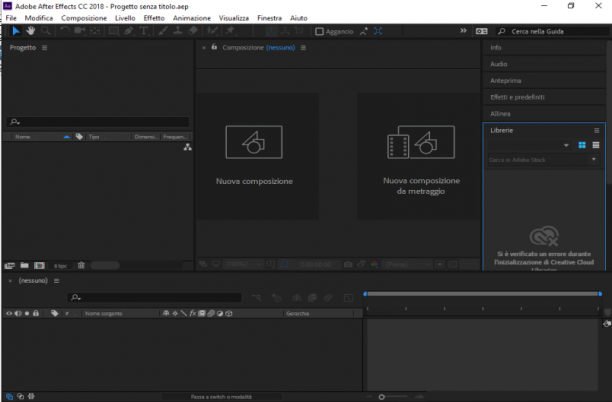This screenshot has width=612, height=402.
Task: Select the Rotation tool
Action: point(64,31)
